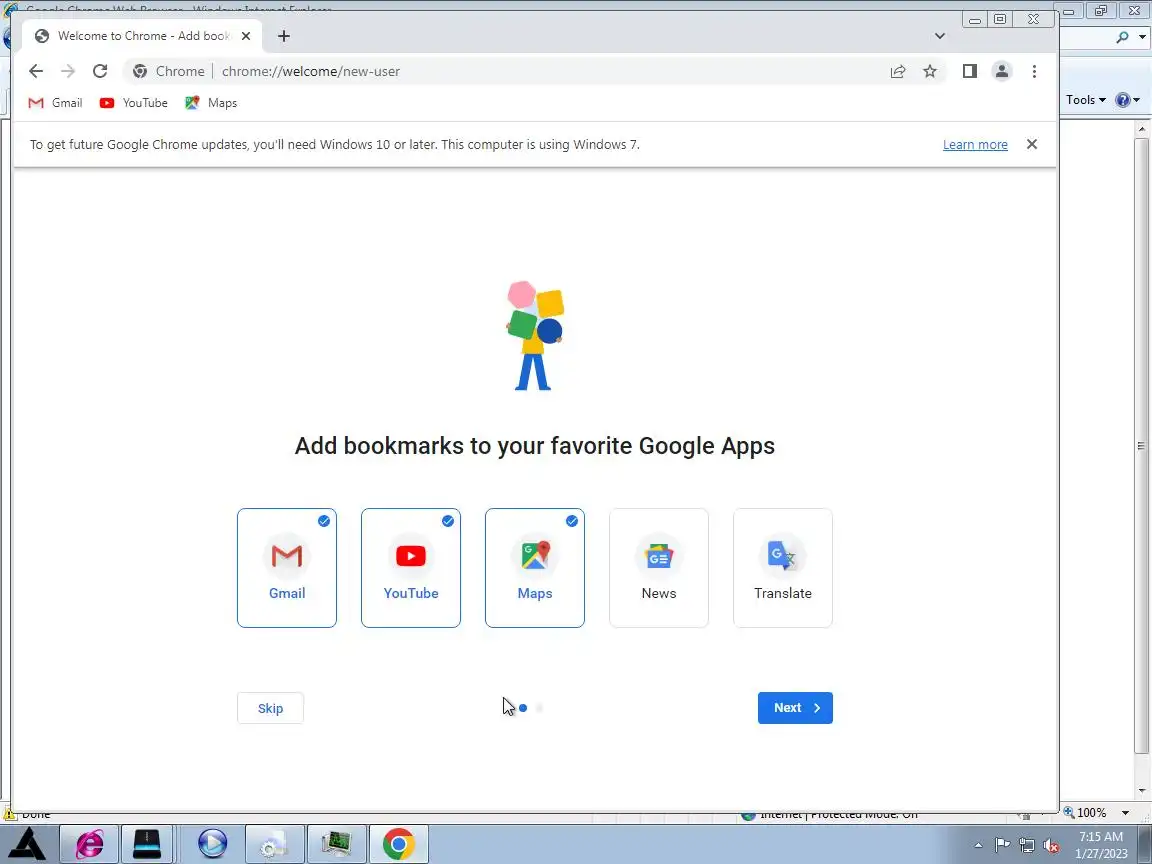The width and height of the screenshot is (1152, 864).
Task: Open Internet Explorer help dropdown
Action: coord(1128,100)
